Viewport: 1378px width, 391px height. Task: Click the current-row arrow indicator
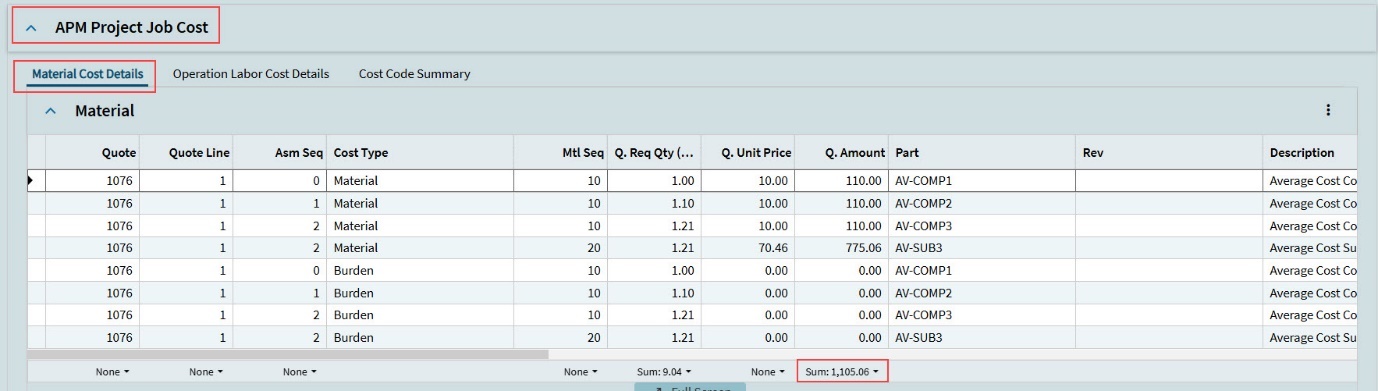[31, 181]
